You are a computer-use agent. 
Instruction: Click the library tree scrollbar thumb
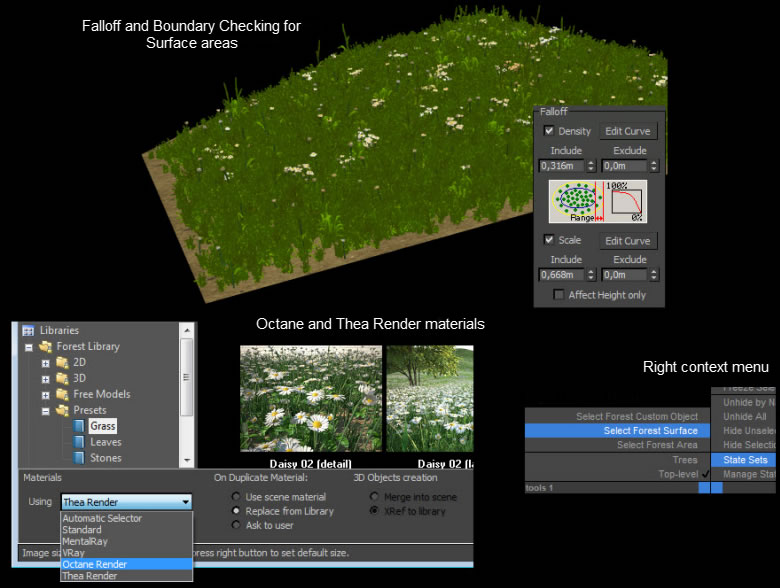click(187, 377)
